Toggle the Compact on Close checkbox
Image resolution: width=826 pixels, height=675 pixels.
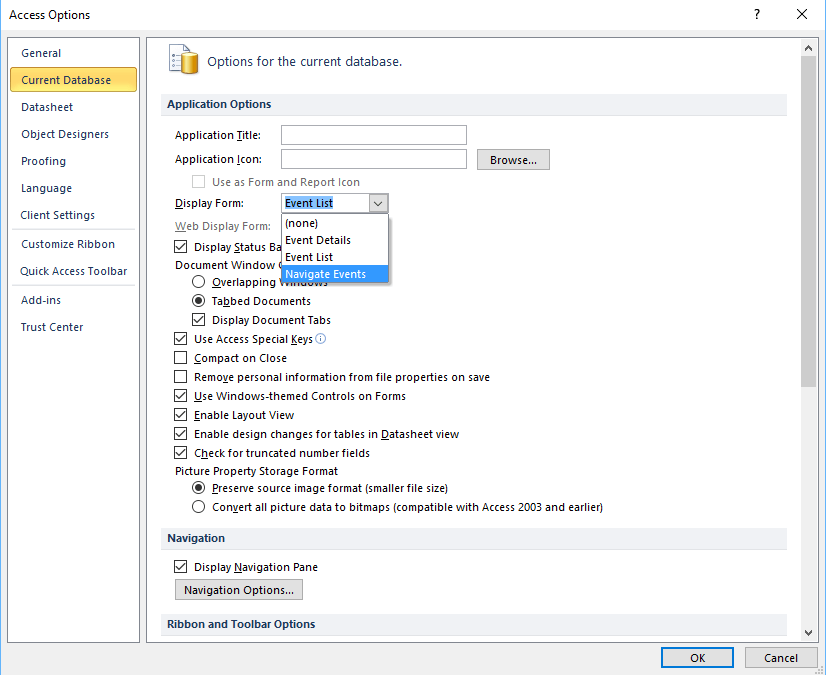tap(181, 358)
